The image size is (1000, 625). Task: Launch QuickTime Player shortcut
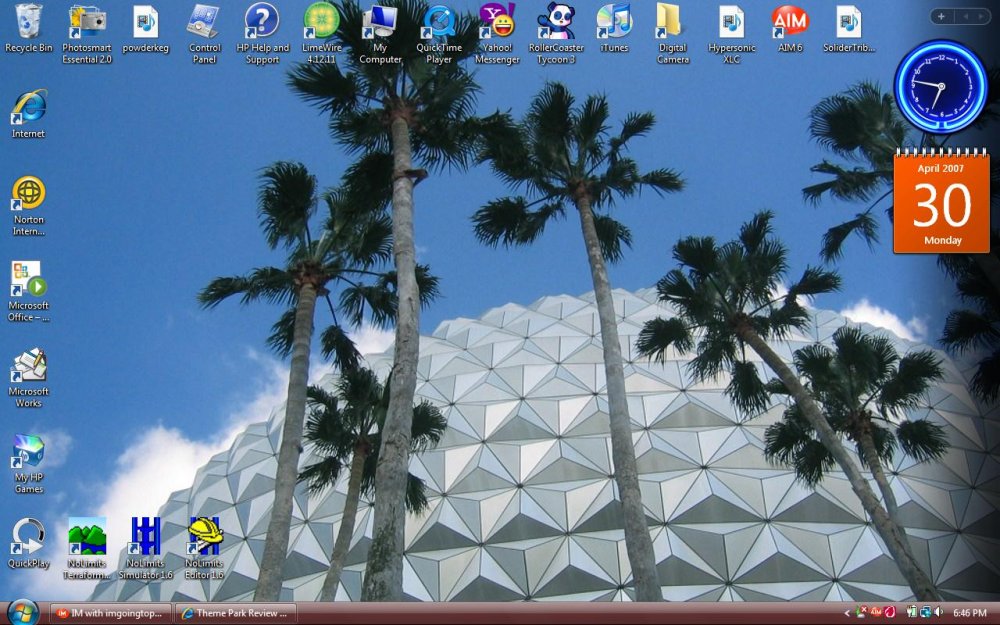[x=439, y=22]
